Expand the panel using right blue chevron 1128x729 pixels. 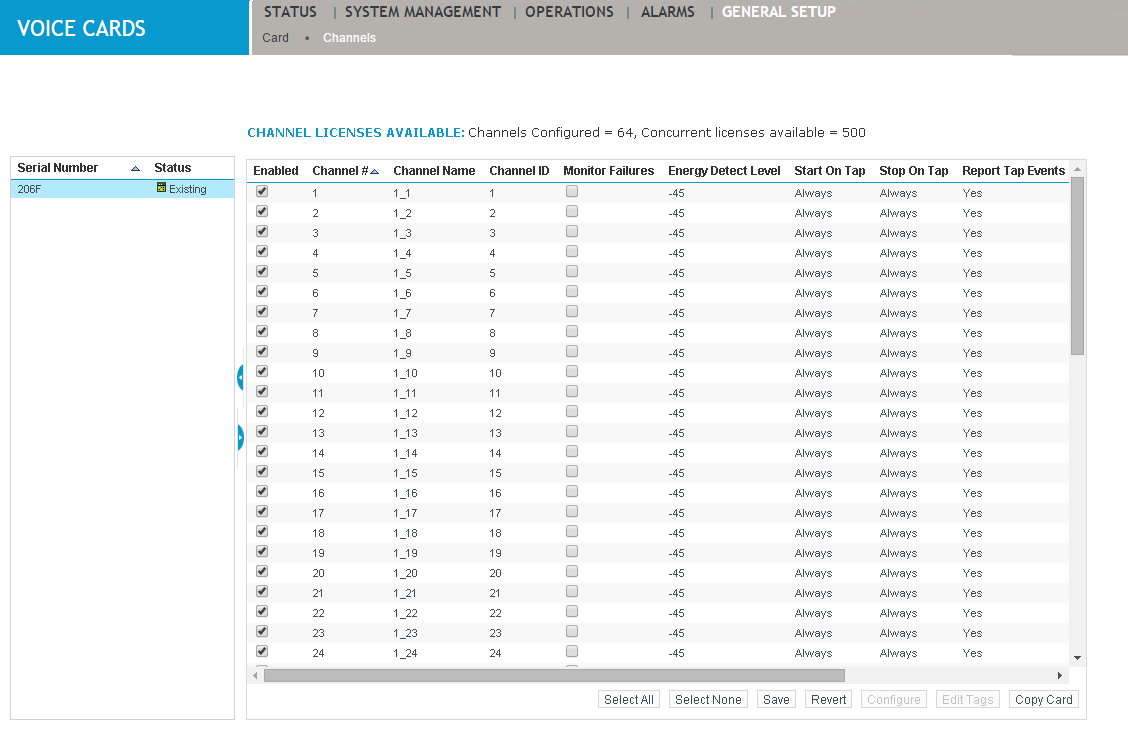239,437
